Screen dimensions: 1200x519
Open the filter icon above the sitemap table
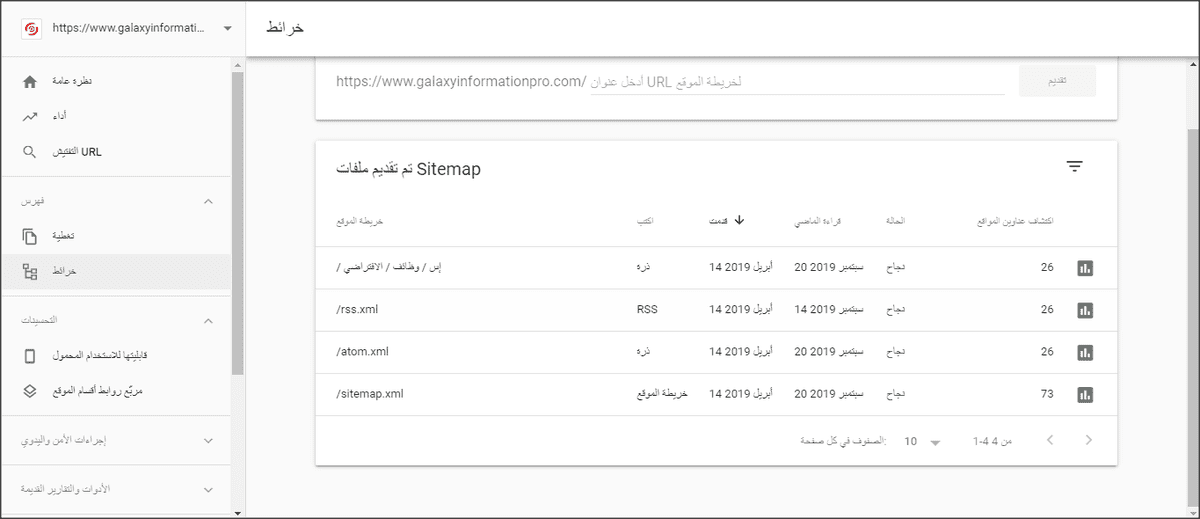pos(1075,167)
